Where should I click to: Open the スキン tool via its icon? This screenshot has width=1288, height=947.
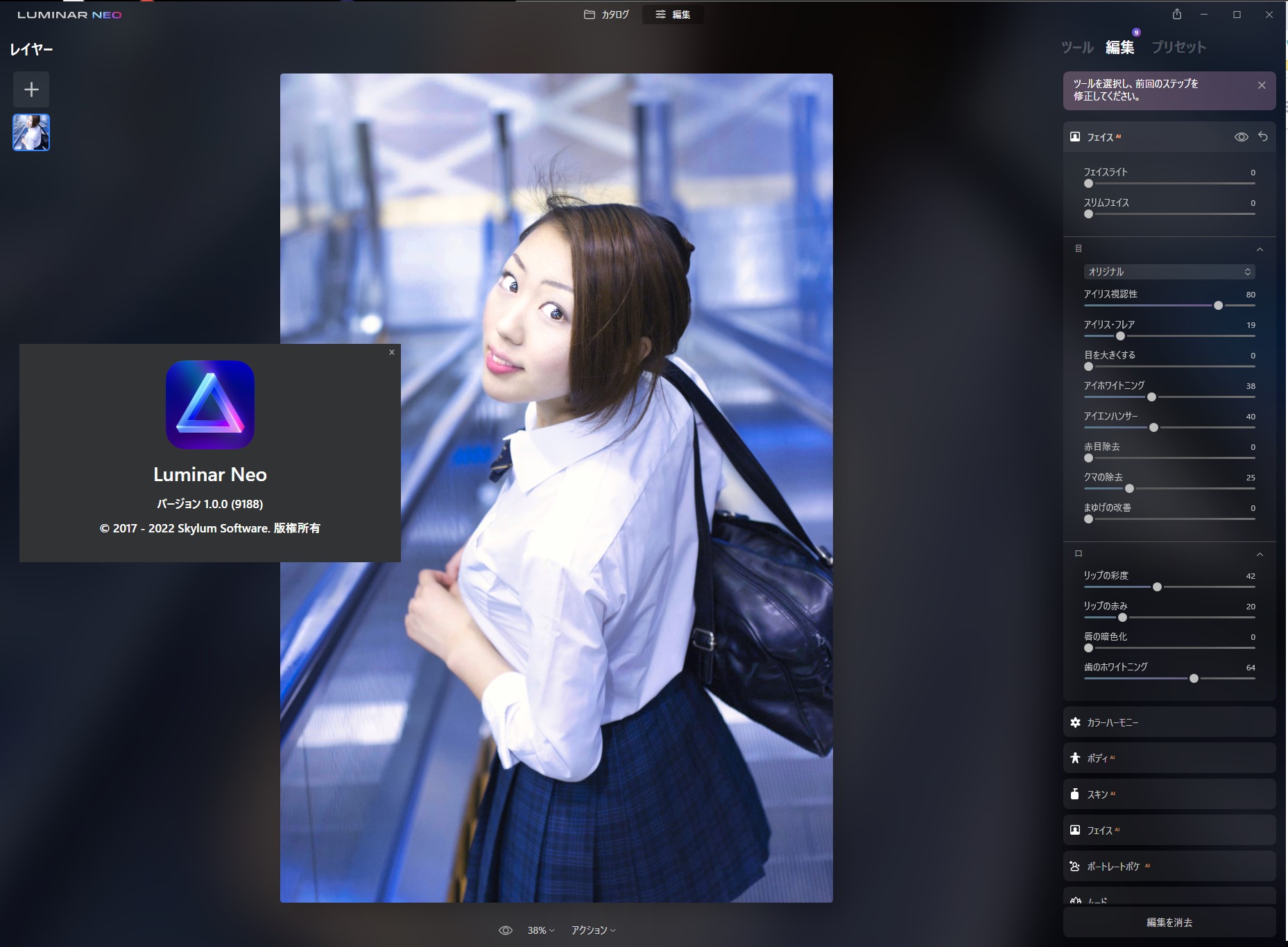(1075, 794)
